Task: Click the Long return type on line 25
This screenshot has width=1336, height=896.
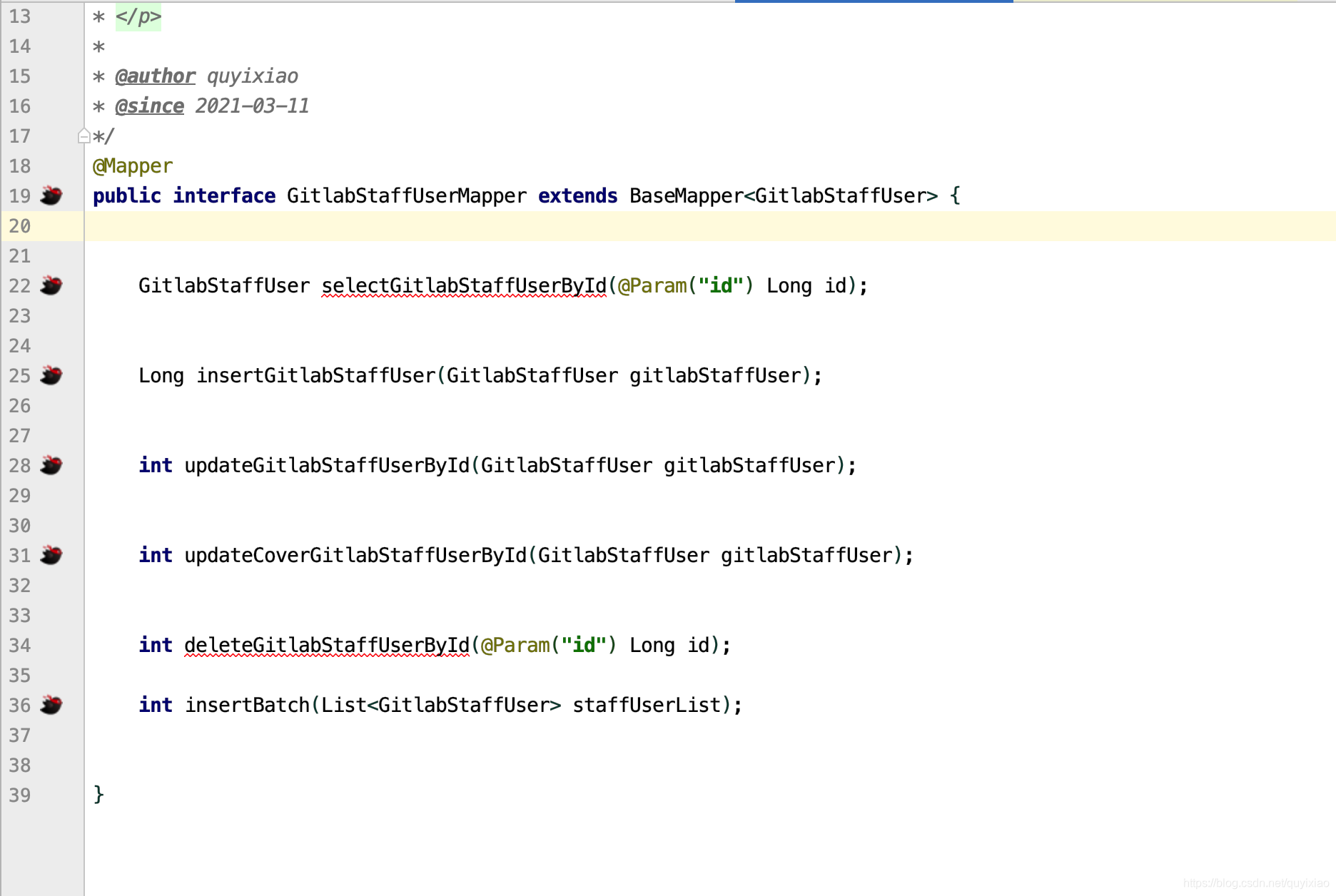Action: [x=161, y=375]
